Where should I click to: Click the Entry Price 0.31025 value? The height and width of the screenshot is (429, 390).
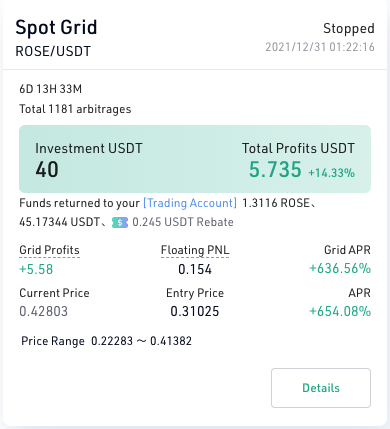coord(195,311)
